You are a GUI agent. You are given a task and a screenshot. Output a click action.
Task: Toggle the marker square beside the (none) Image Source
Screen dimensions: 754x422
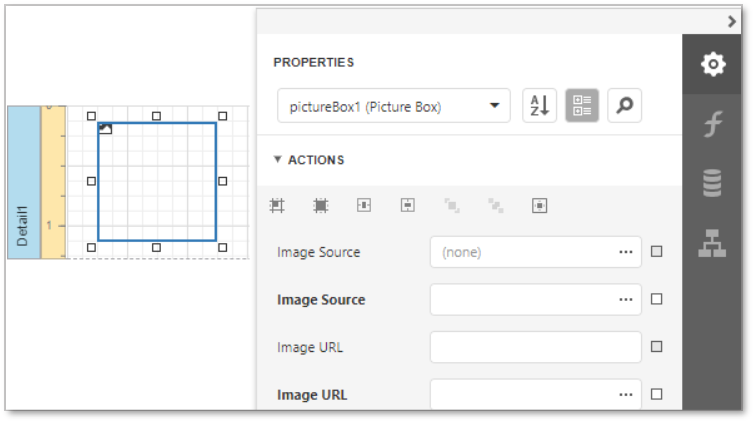tap(657, 252)
